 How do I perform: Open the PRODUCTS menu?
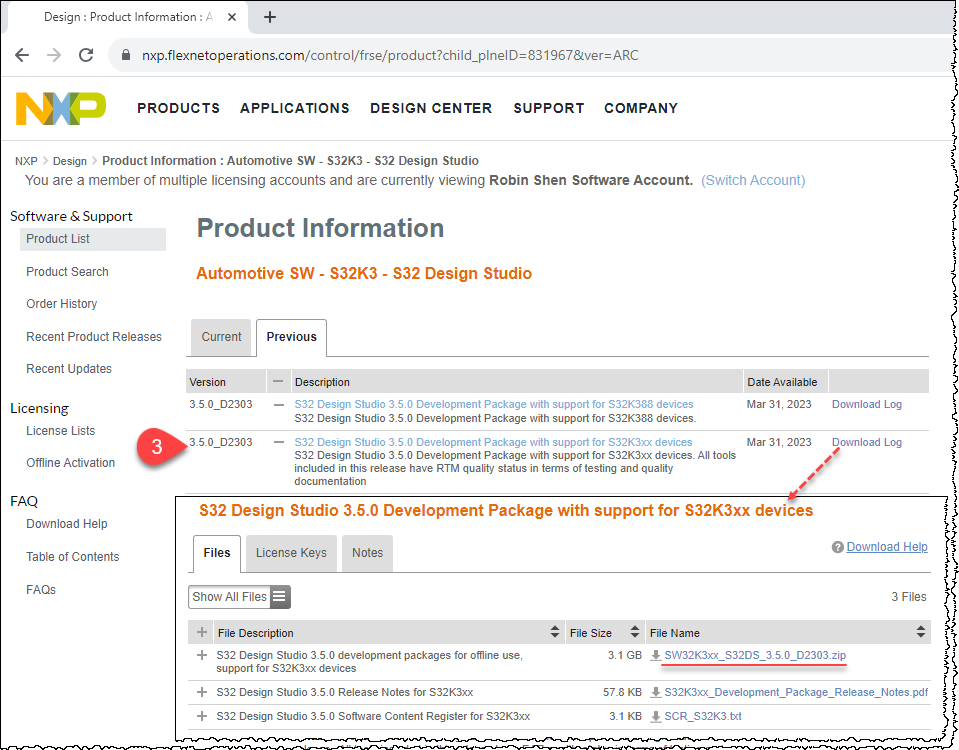click(179, 108)
